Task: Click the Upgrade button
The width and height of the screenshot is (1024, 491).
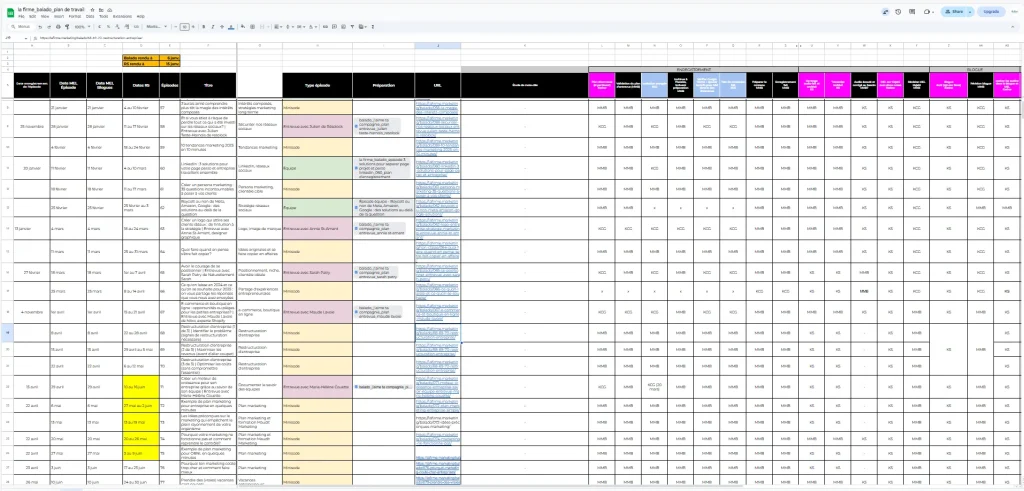Action: [x=991, y=12]
